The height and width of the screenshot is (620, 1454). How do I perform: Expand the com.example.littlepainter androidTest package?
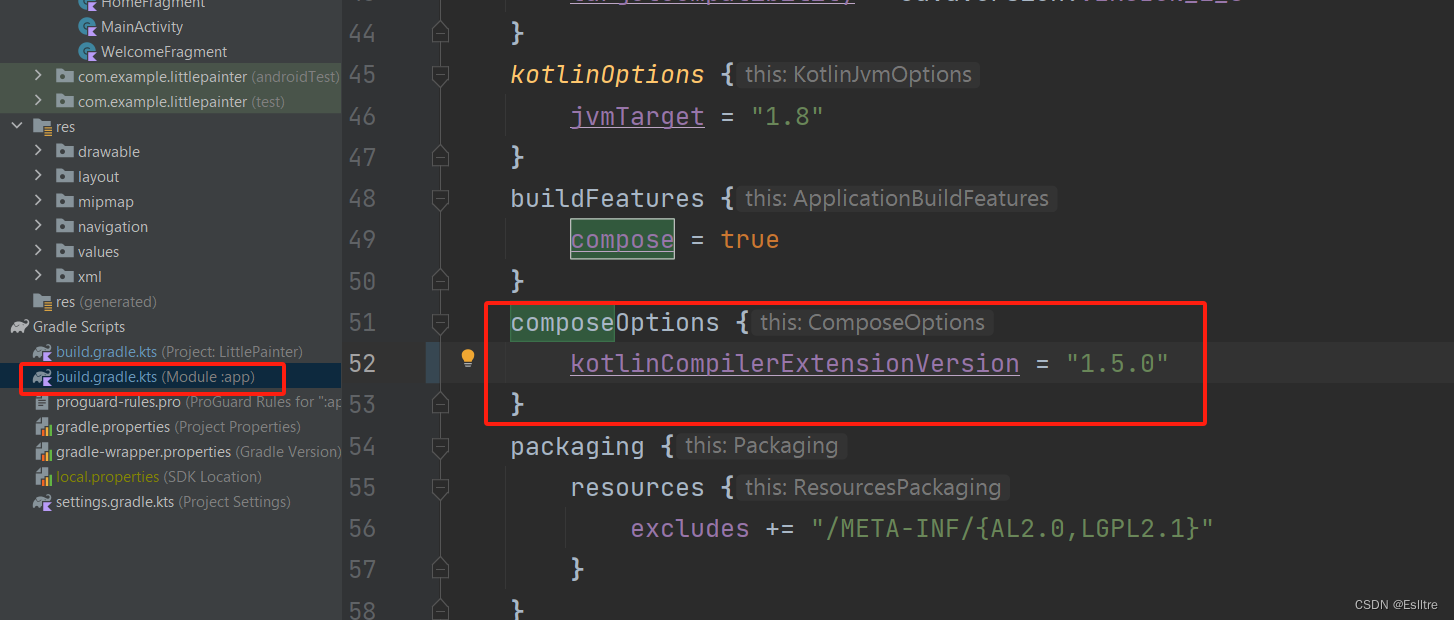point(38,75)
